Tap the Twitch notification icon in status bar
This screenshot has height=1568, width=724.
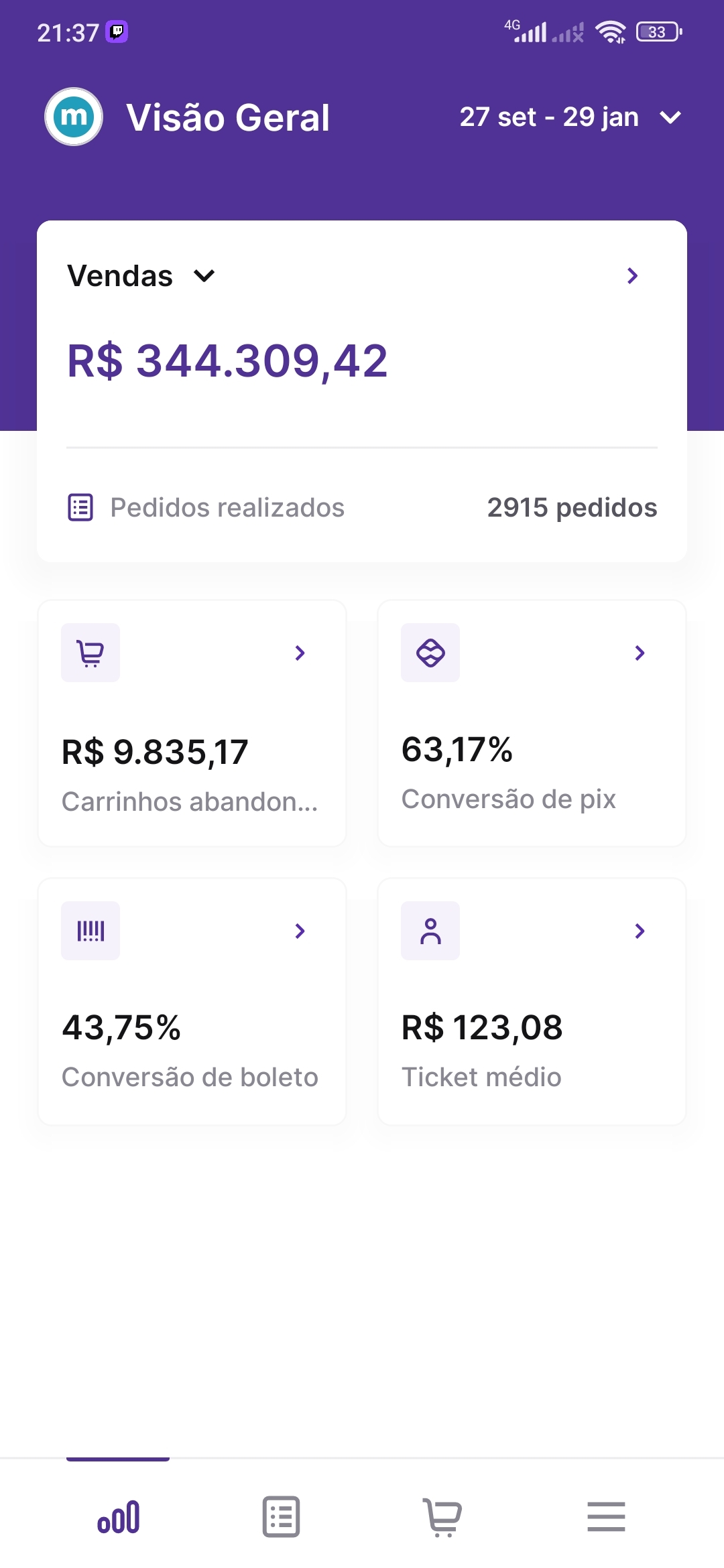(x=117, y=31)
